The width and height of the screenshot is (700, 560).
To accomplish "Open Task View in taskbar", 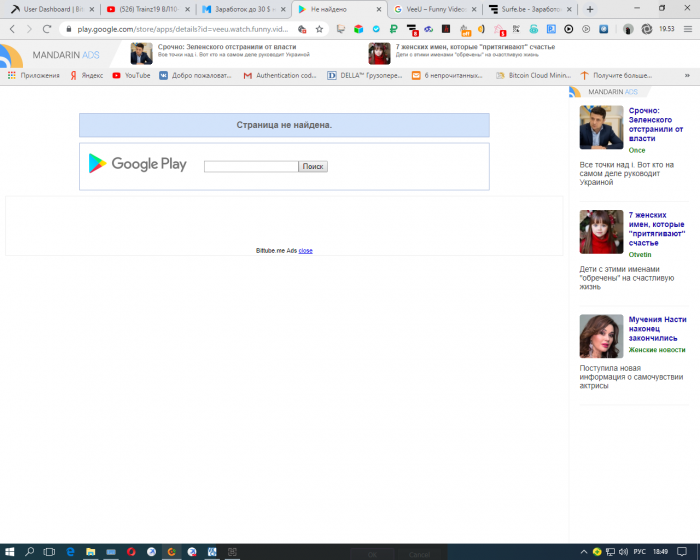I will pyautogui.click(x=49, y=552).
